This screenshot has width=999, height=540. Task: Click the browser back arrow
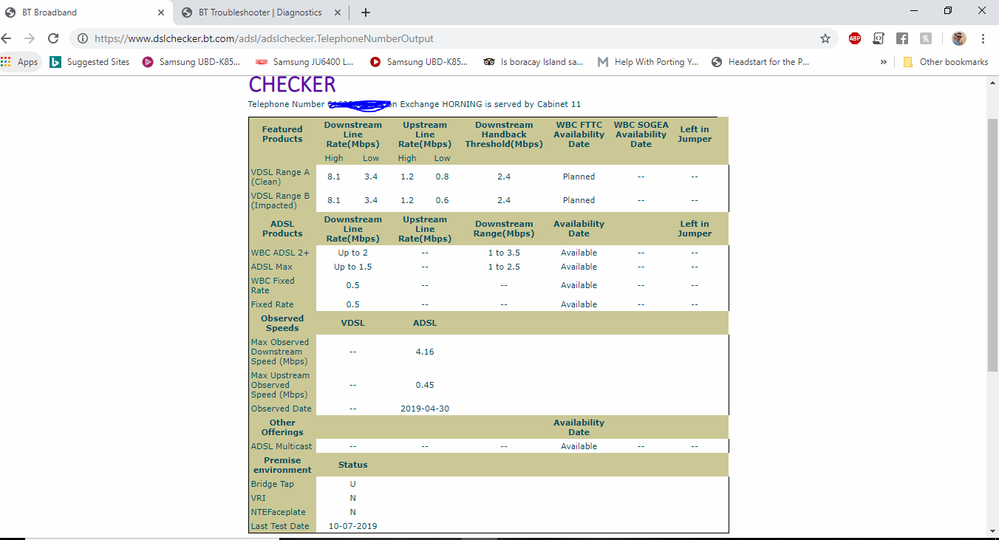[10, 38]
